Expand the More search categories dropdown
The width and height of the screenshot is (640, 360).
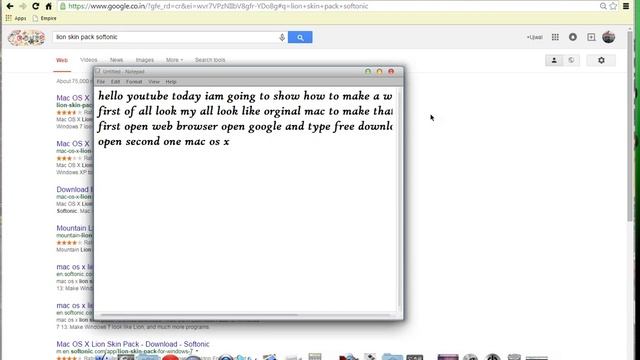[174, 60]
